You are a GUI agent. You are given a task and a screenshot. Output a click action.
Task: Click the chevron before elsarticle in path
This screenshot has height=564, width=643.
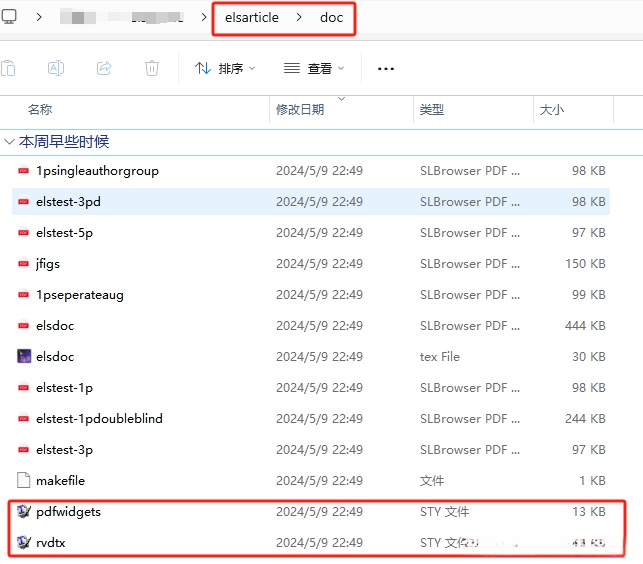point(203,17)
